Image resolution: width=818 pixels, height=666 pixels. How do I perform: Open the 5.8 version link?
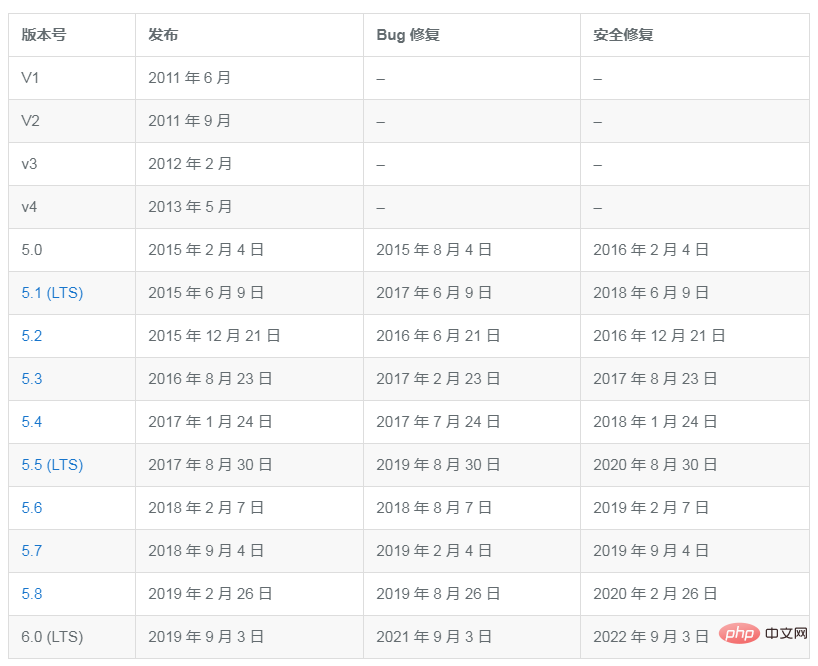(32, 594)
